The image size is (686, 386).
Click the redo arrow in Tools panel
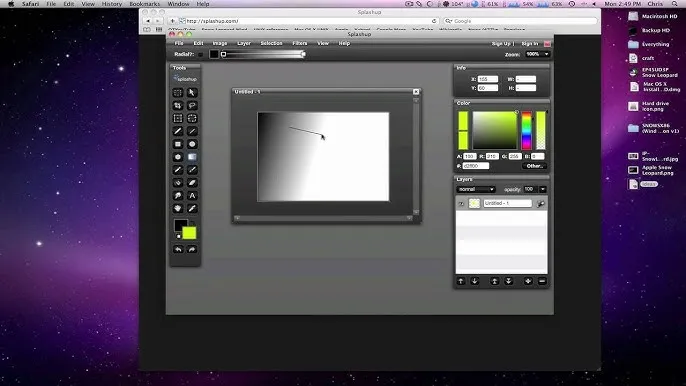click(x=192, y=249)
